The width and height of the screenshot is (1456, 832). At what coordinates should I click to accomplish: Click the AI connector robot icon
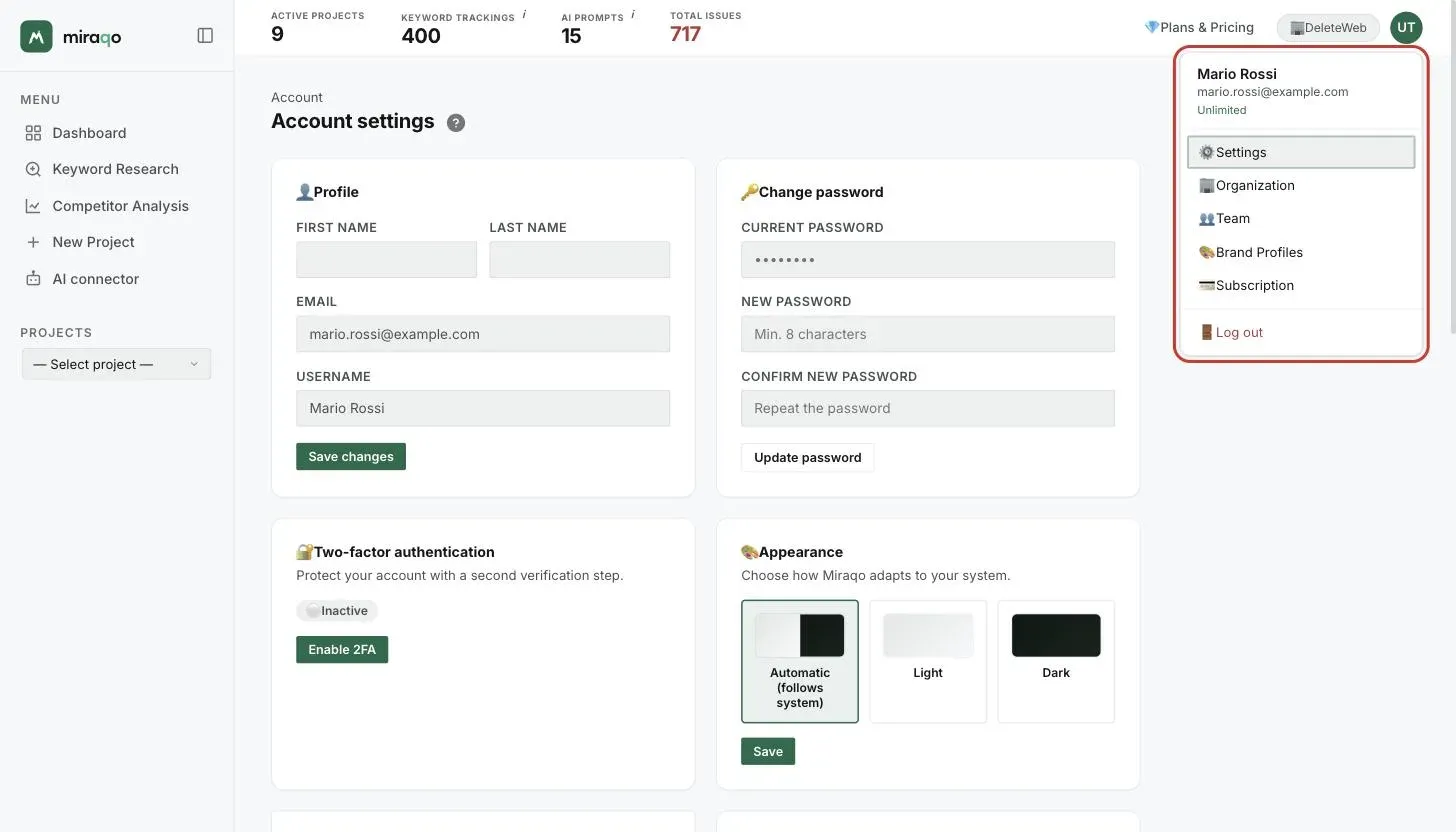pos(33,279)
